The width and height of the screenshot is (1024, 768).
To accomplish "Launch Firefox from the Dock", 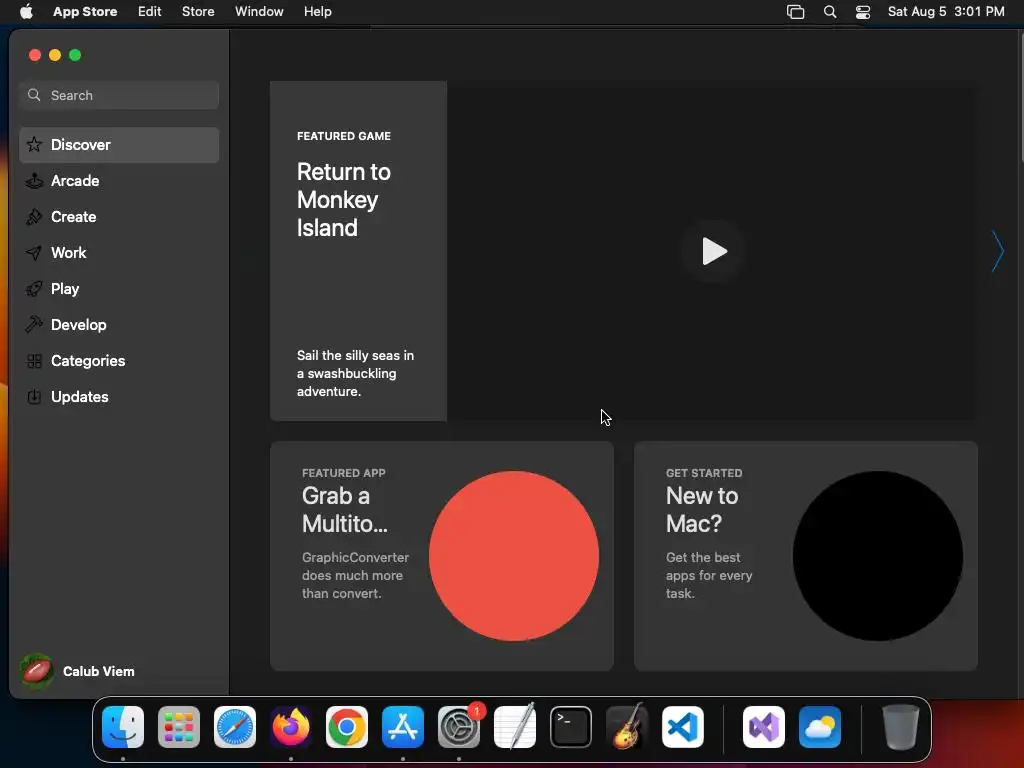I will [x=291, y=727].
